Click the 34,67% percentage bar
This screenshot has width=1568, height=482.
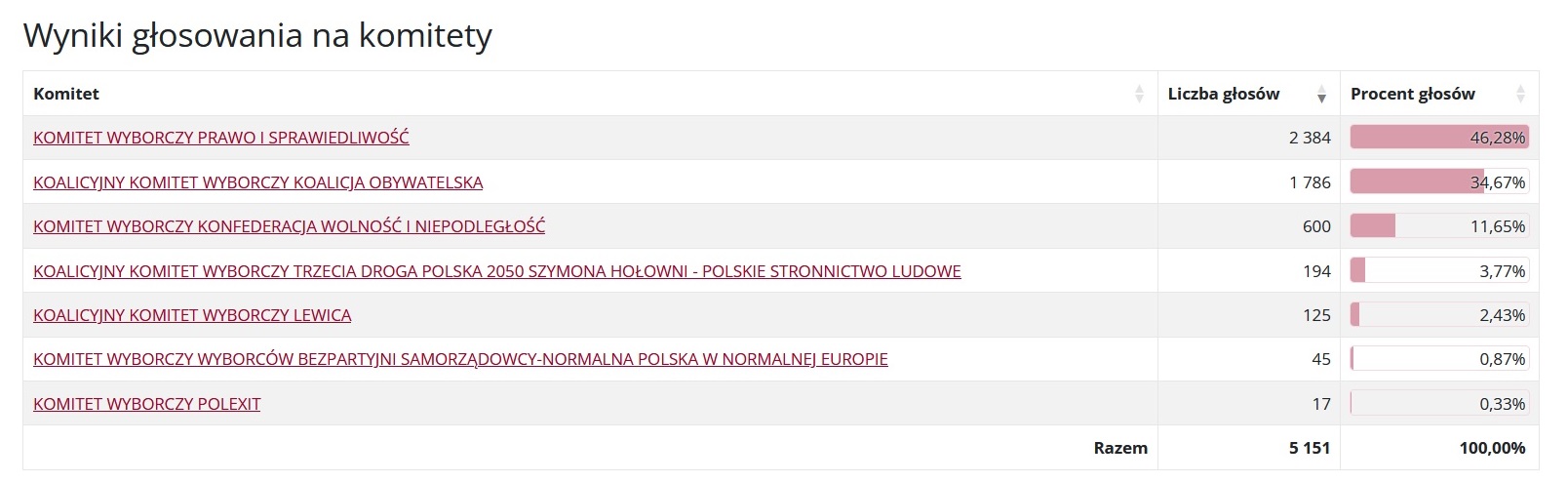click(x=1439, y=182)
